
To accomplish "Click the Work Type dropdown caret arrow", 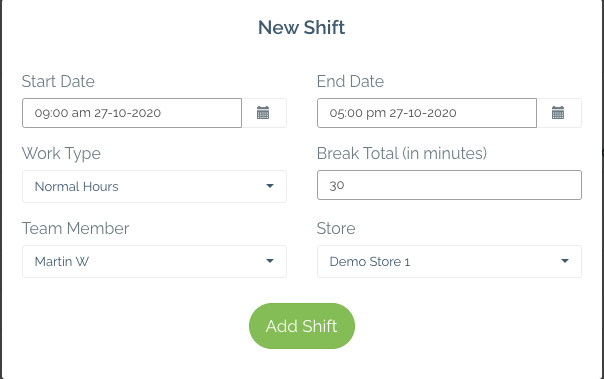I will 270,186.
